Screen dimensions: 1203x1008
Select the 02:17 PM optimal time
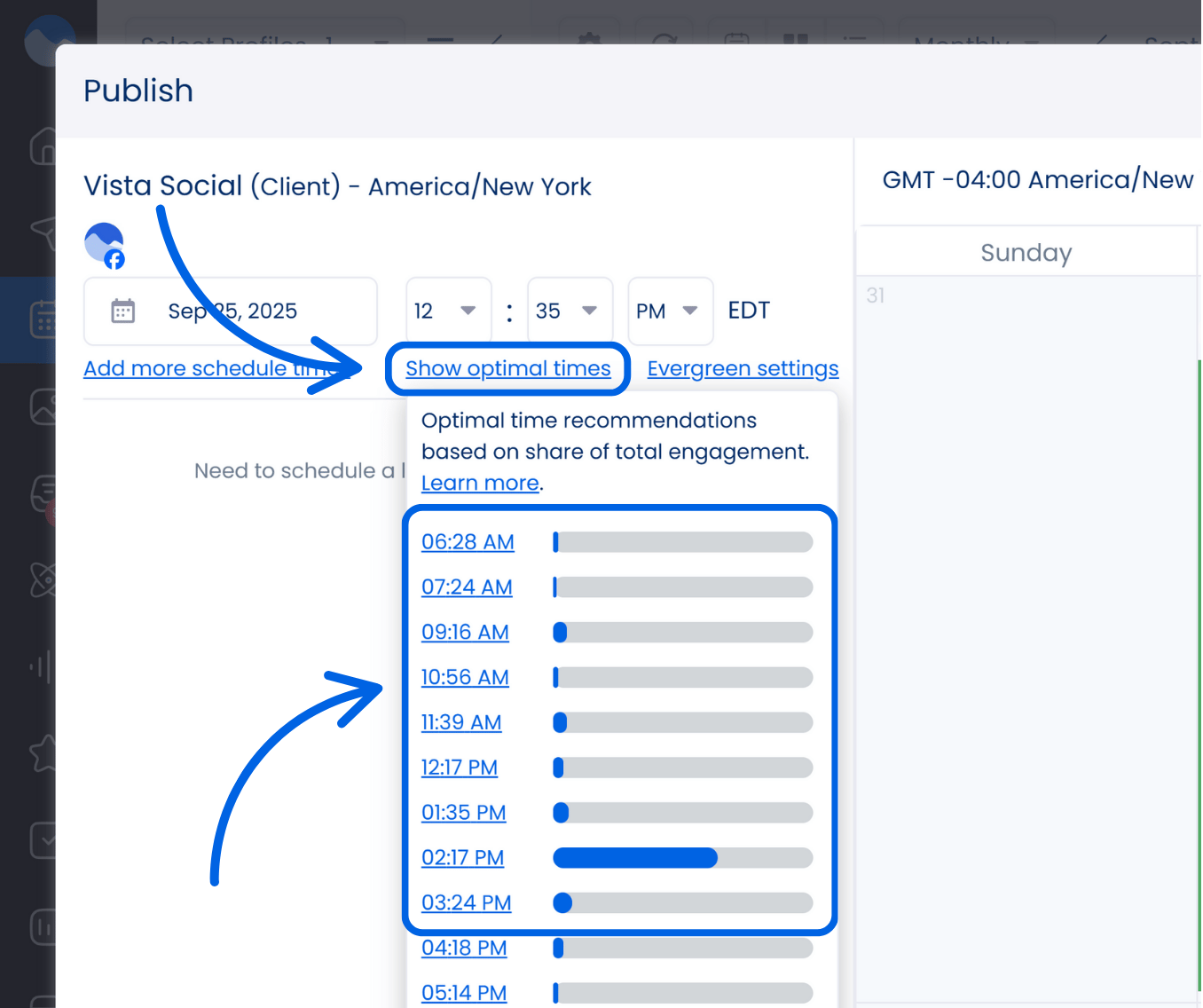(462, 858)
